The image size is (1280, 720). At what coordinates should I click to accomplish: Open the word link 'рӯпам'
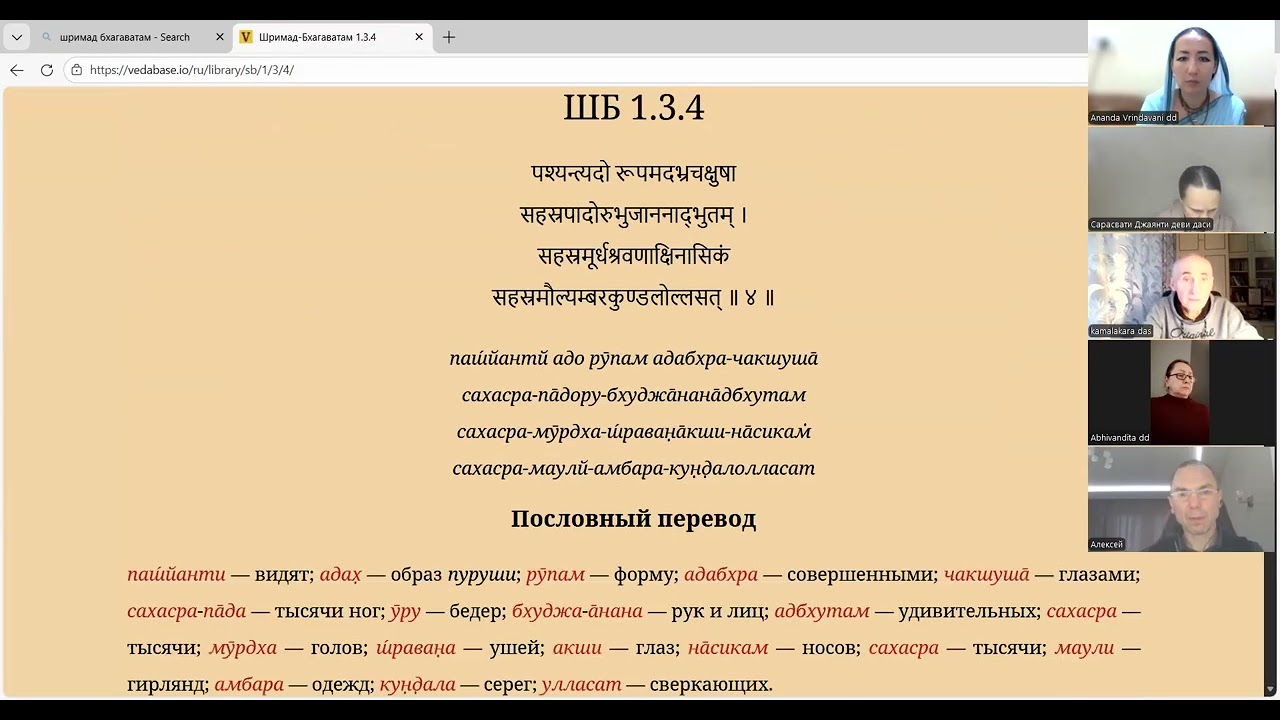pos(555,575)
